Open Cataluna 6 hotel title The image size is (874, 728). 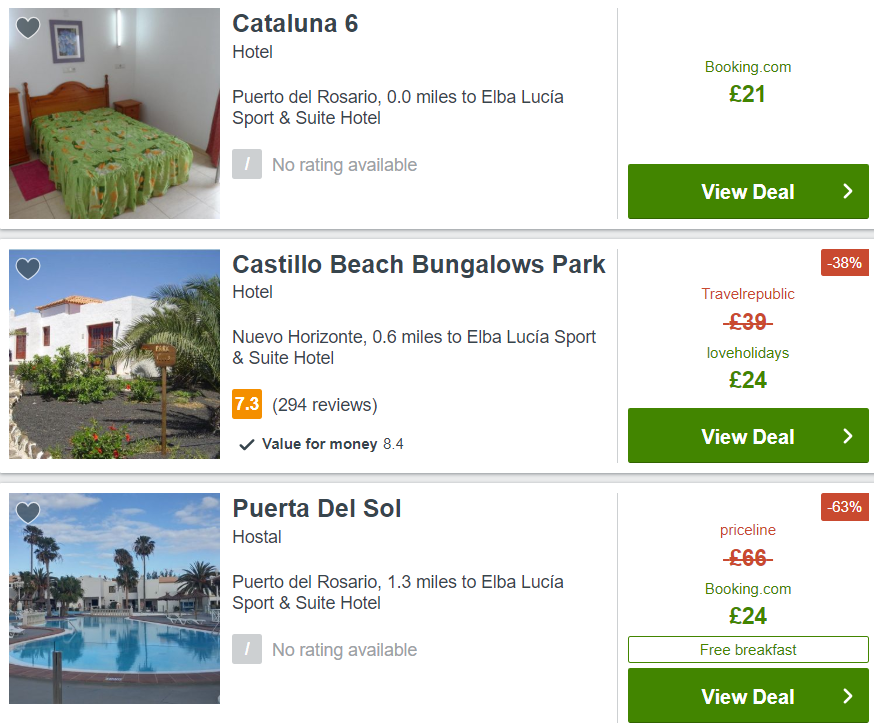[295, 23]
